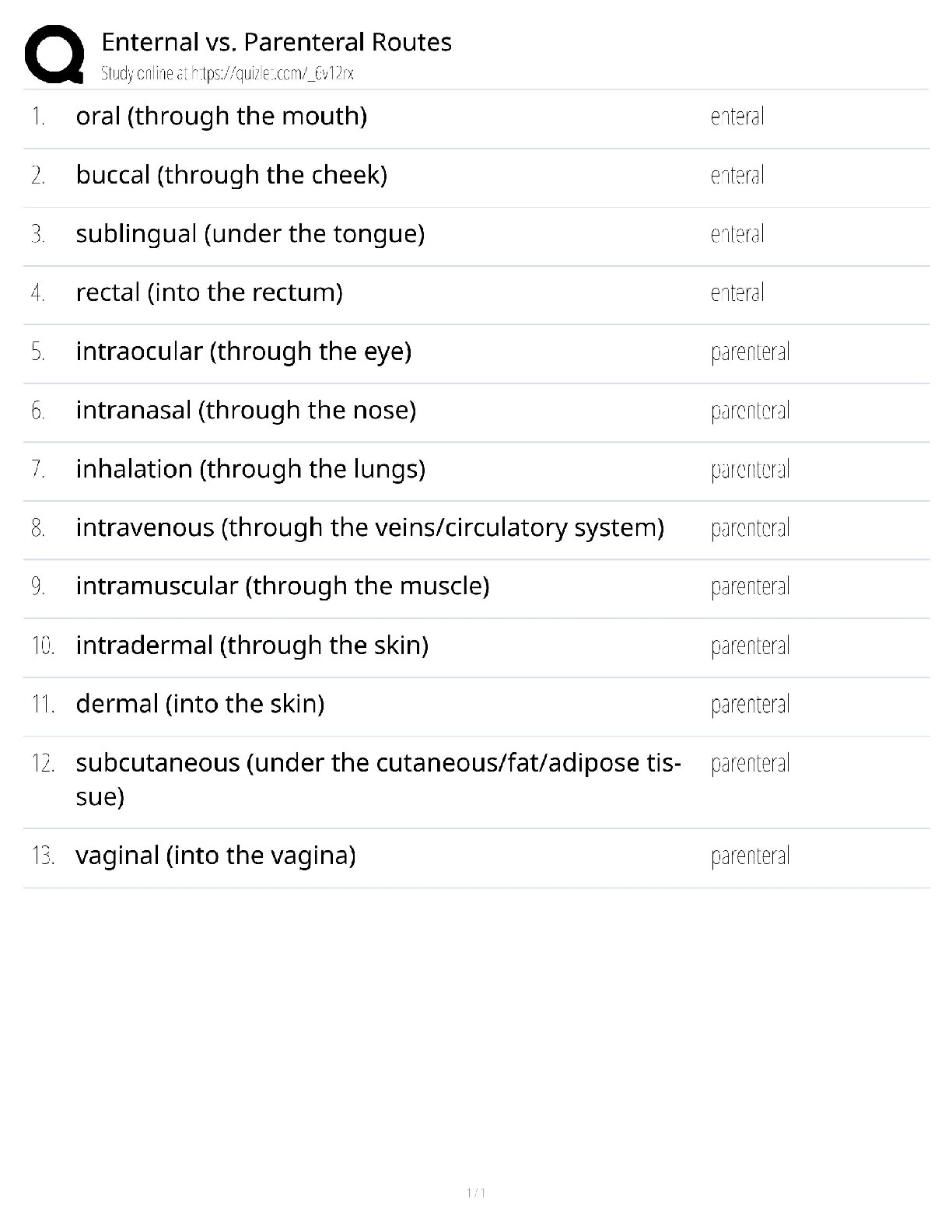Viewport: 952px width, 1232px height.
Task: Select term vaginal (into the vagina)
Action: click(215, 856)
